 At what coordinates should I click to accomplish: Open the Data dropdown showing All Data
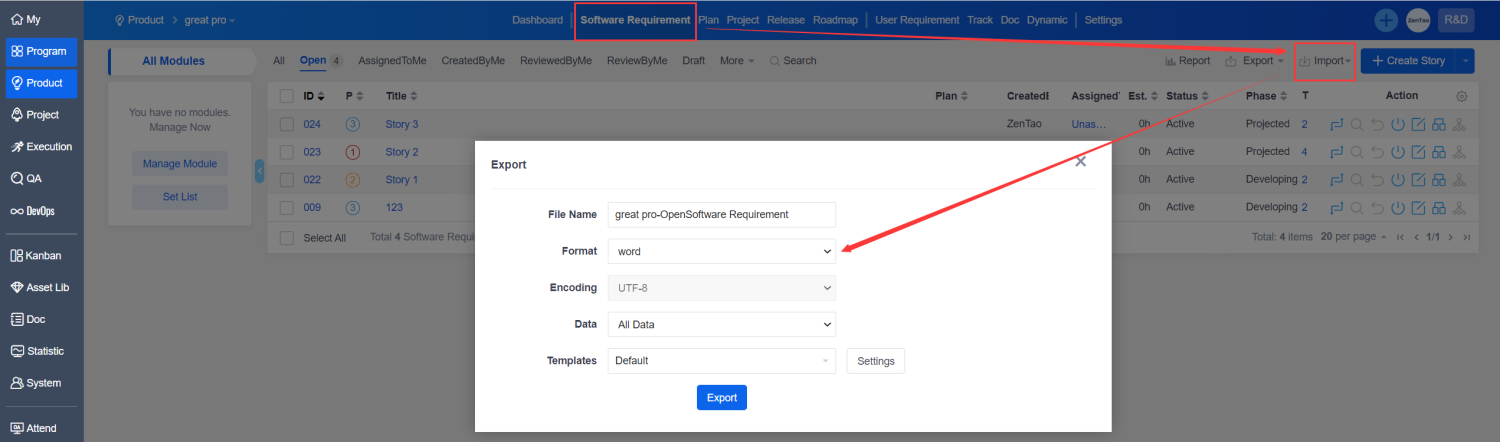click(721, 324)
